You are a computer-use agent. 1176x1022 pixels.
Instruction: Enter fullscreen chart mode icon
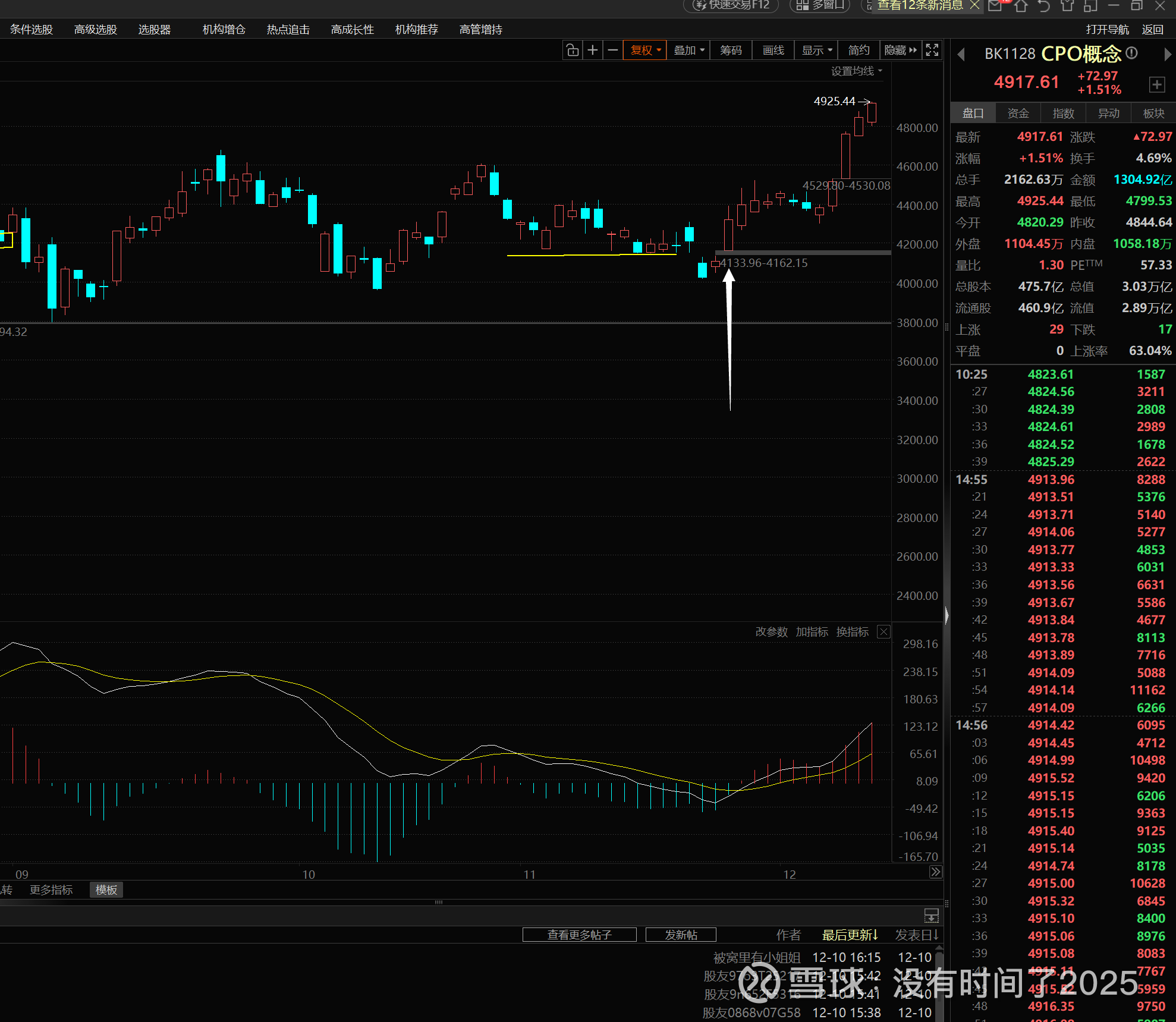[932, 51]
